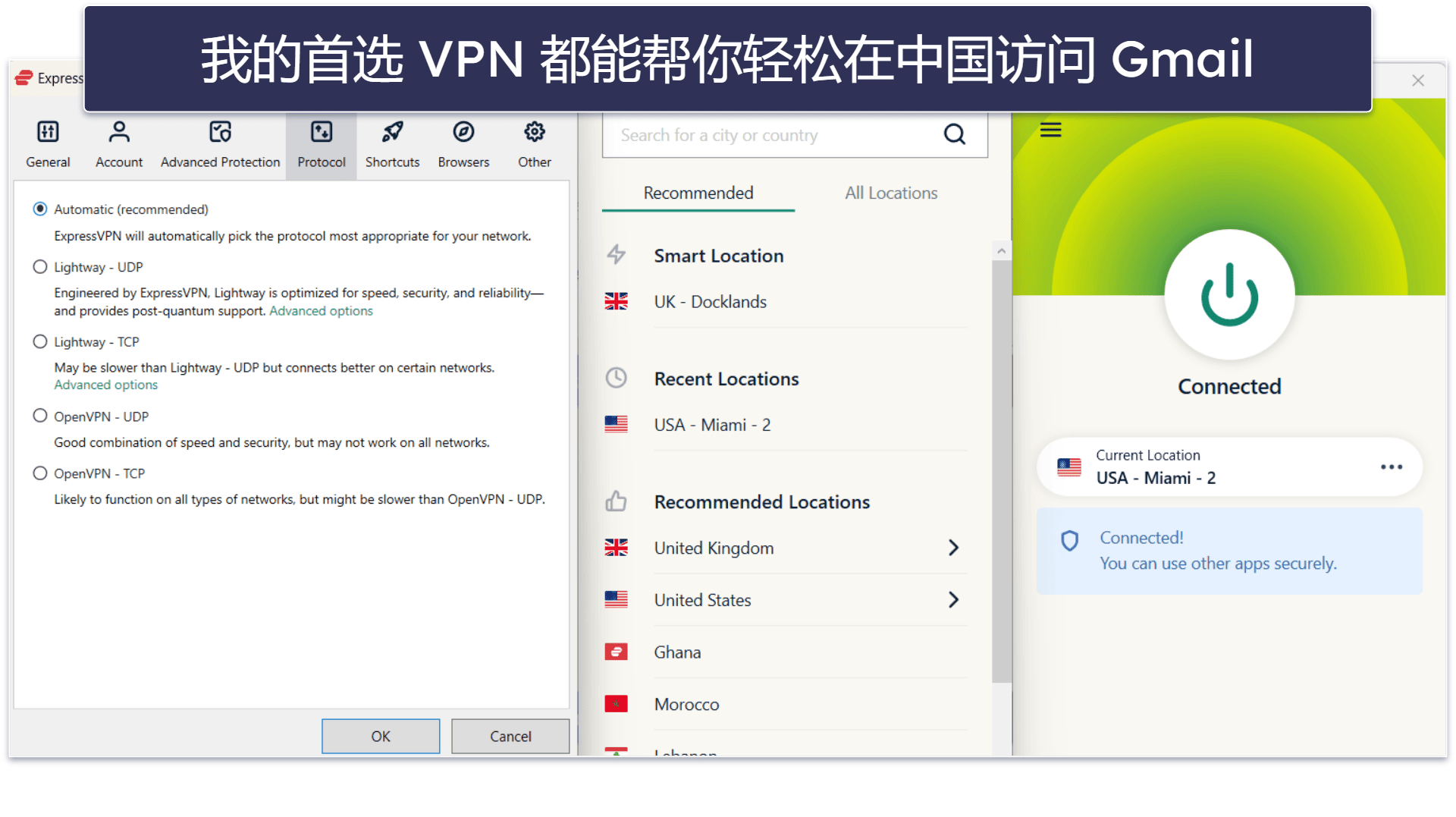
Task: Open Current Location more options dots
Action: coord(1391,467)
